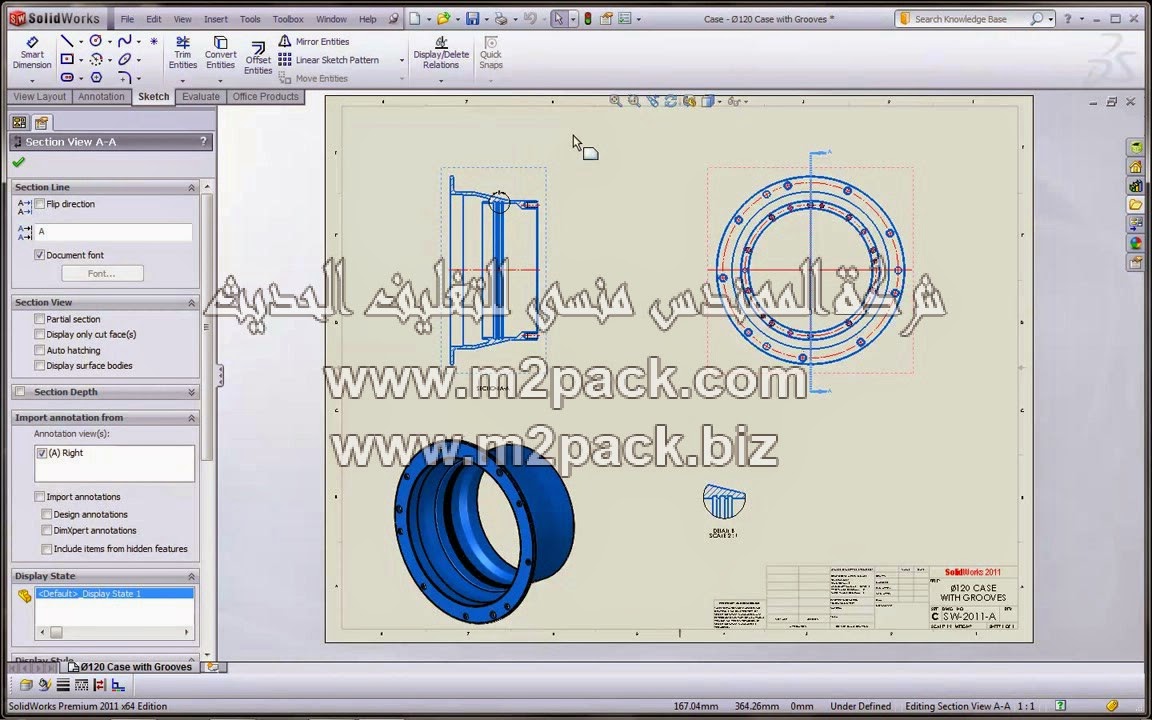Enable the Partial section checkbox
This screenshot has height=720, width=1152.
pos(40,319)
